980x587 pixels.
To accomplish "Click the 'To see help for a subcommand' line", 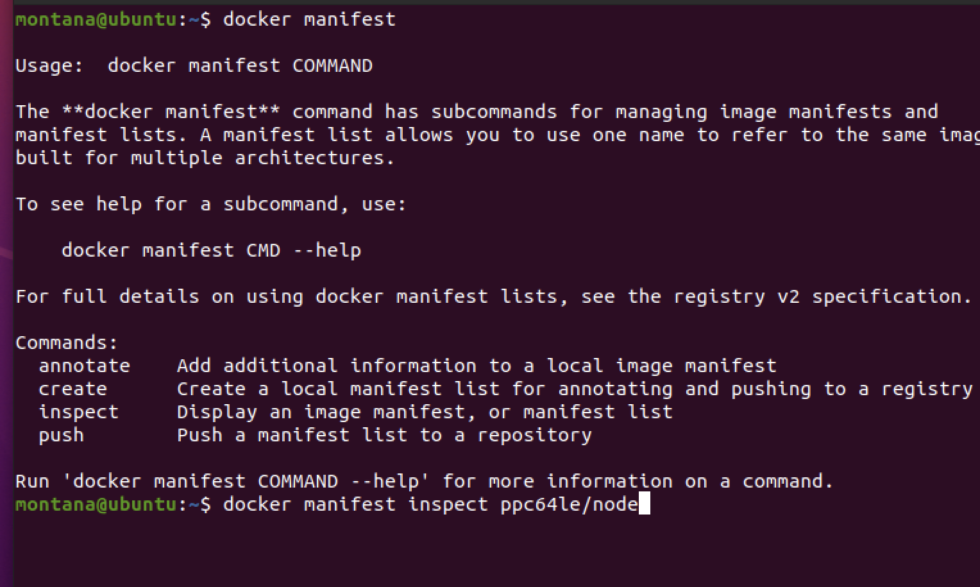I will [211, 204].
